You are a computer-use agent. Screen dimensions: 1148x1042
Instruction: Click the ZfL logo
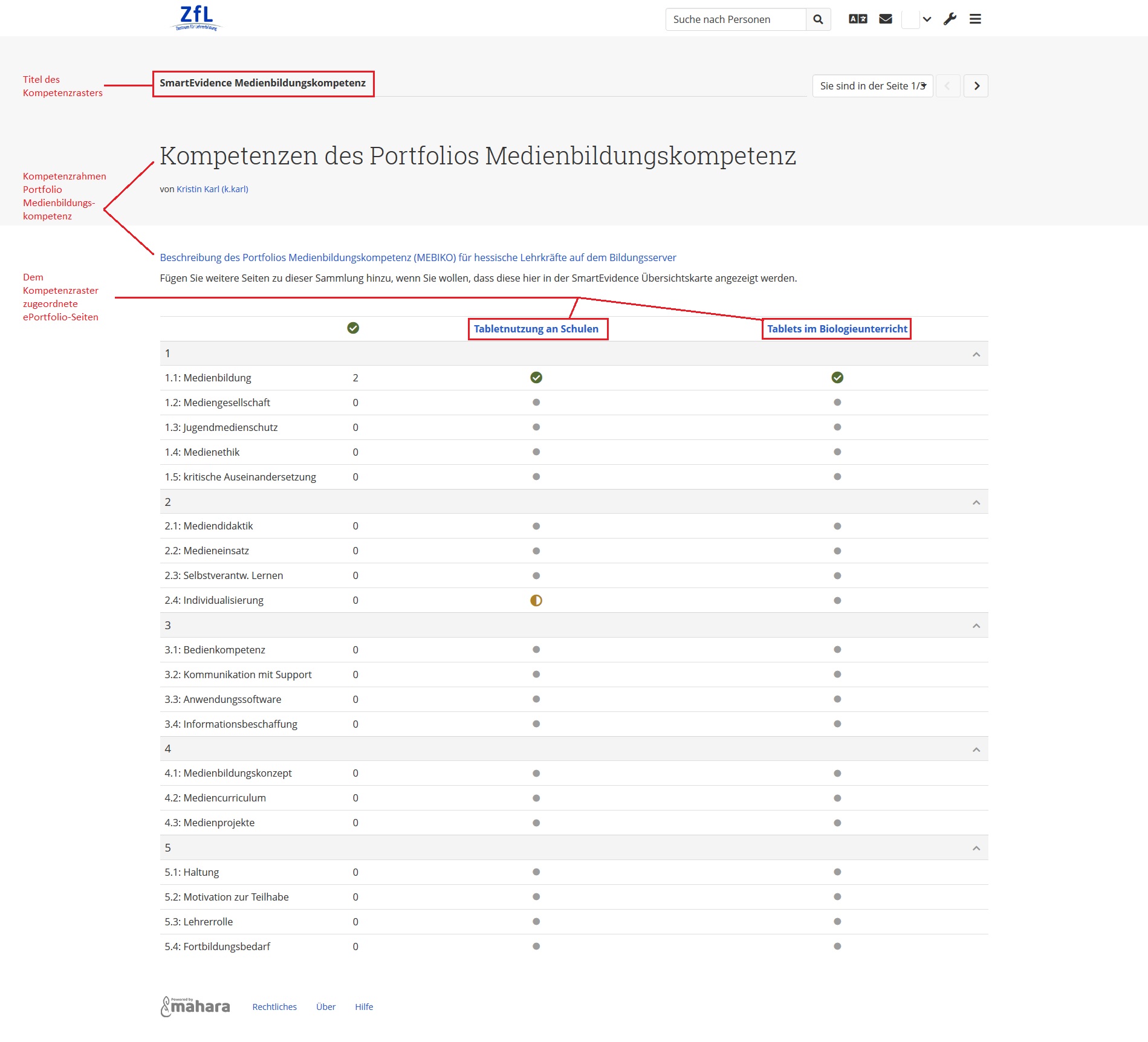[x=197, y=18]
